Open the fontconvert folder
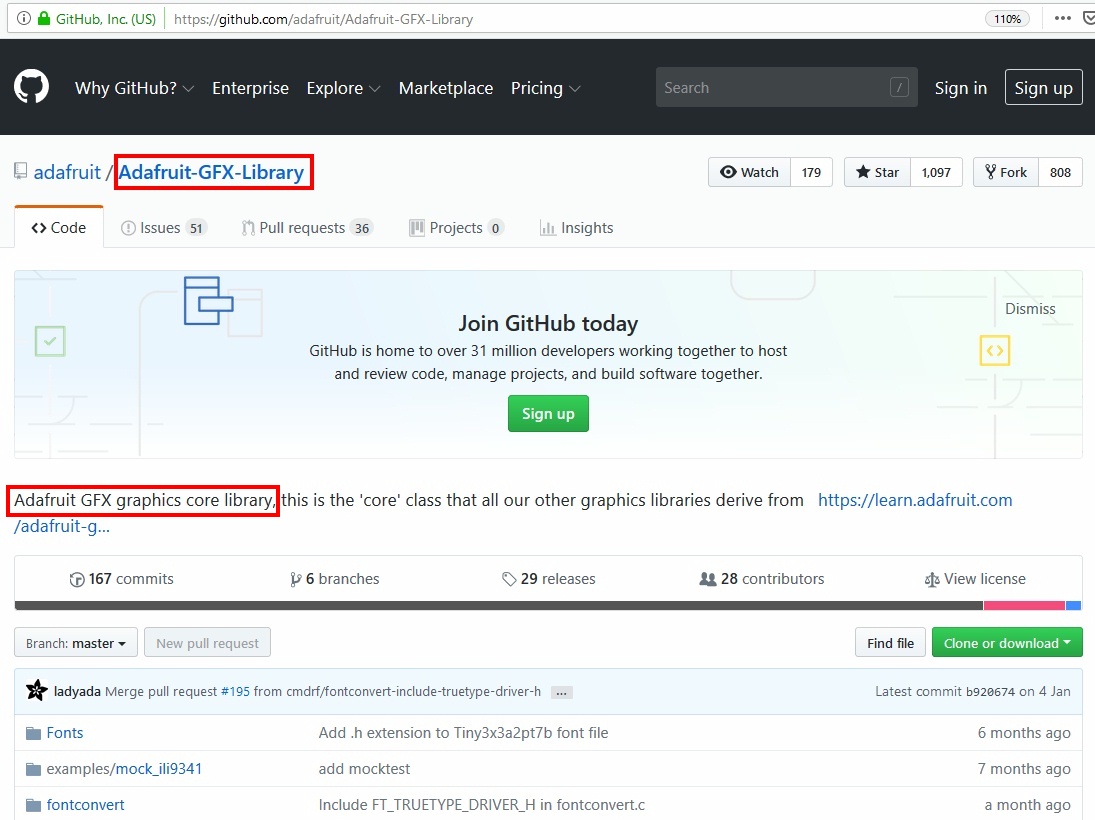 tap(85, 805)
